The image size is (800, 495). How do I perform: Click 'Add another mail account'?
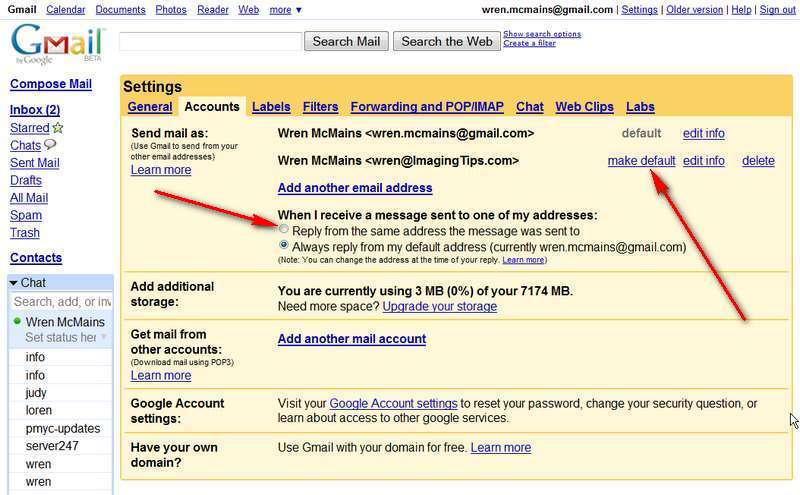pyautogui.click(x=352, y=339)
